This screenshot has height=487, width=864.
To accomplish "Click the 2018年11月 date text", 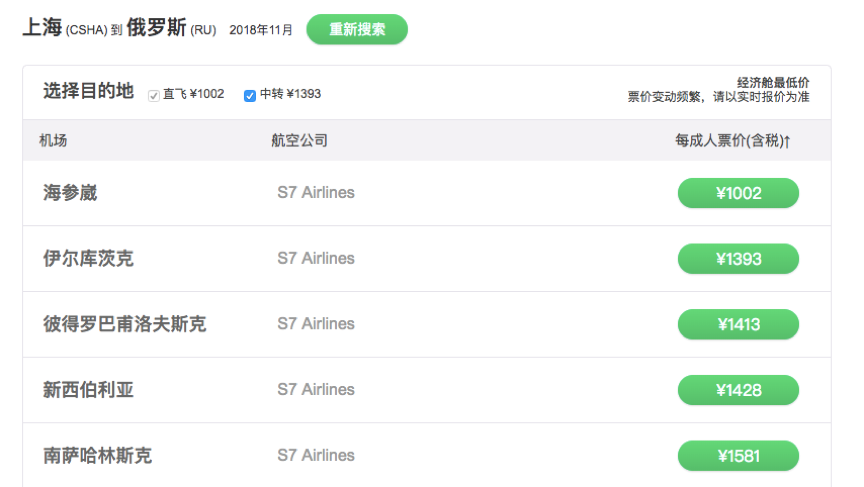I will pos(261,30).
